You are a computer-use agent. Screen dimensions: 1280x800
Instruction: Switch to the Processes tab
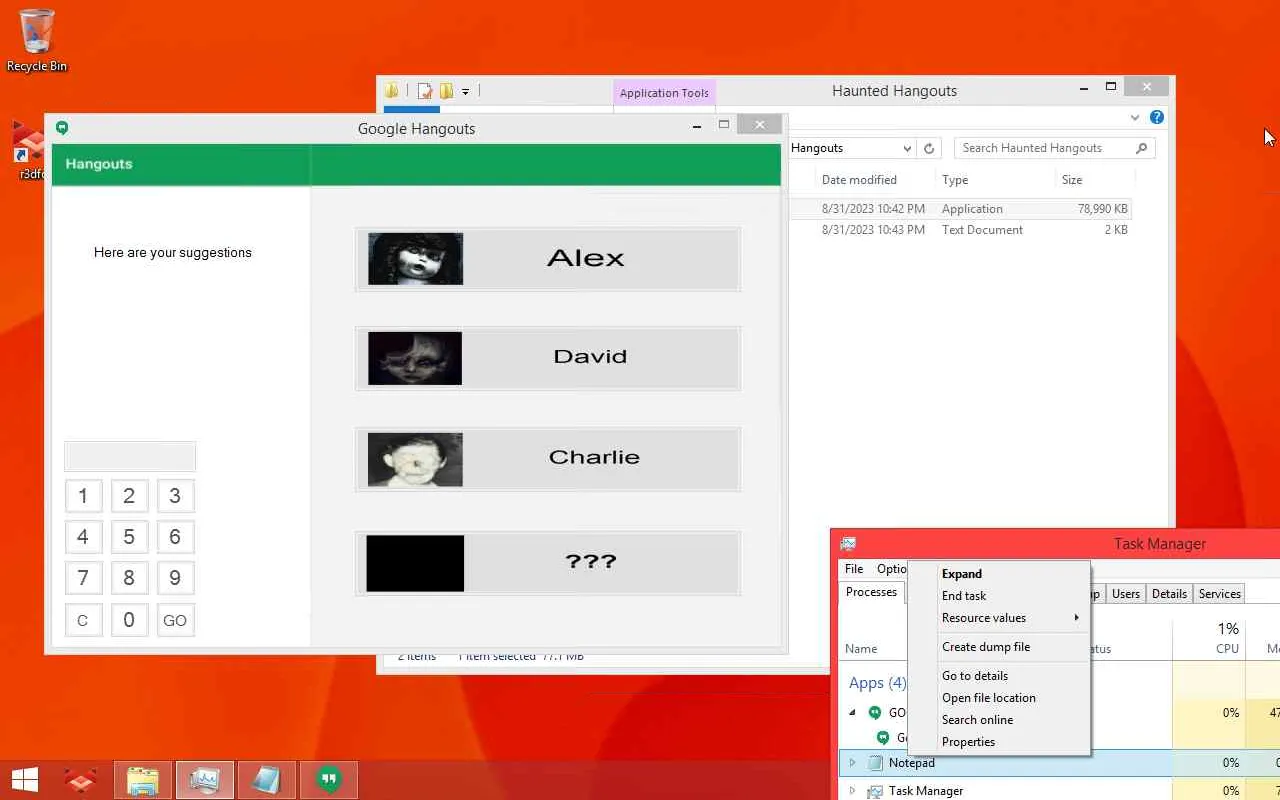pos(871,592)
